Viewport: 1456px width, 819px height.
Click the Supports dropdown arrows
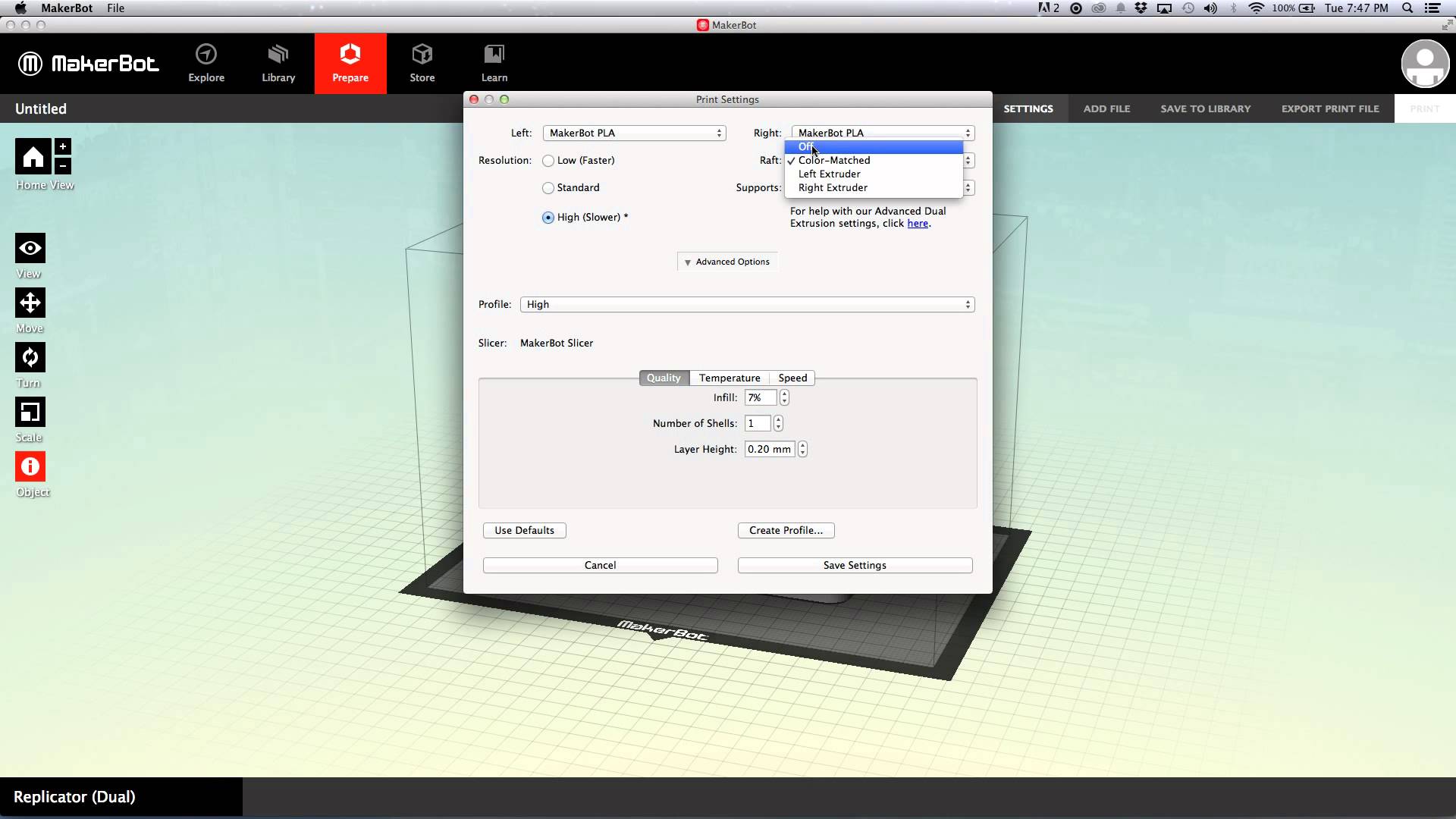click(968, 188)
